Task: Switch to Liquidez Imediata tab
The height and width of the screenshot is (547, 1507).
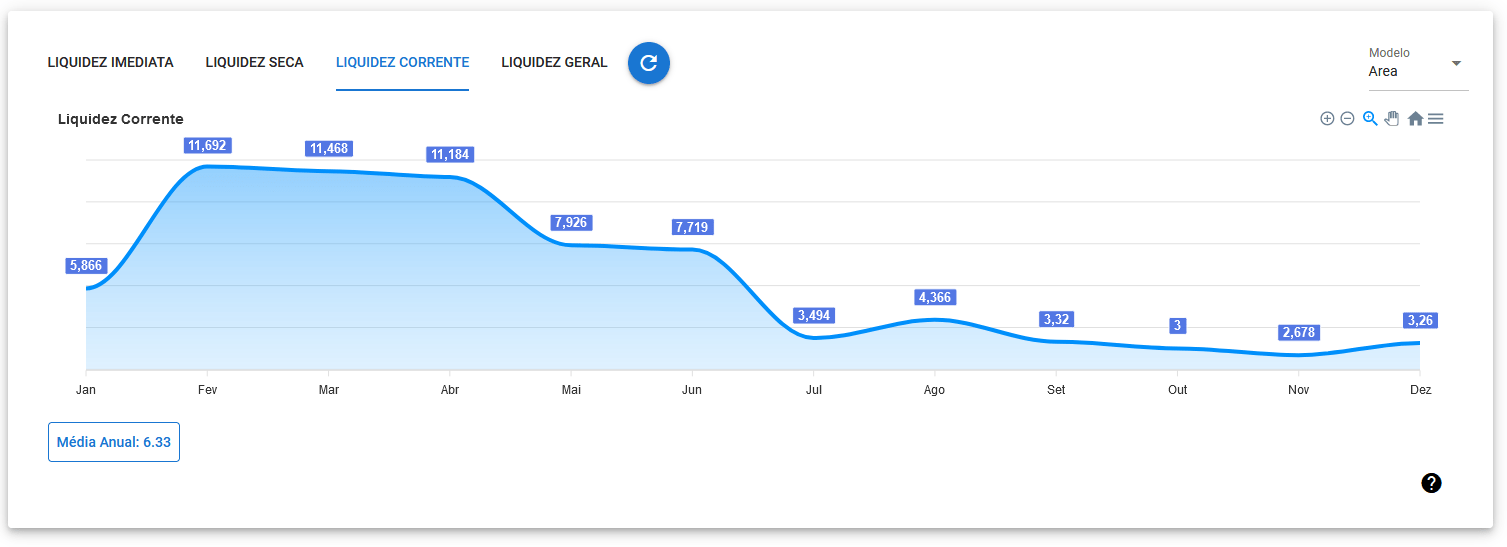Action: 110,63
